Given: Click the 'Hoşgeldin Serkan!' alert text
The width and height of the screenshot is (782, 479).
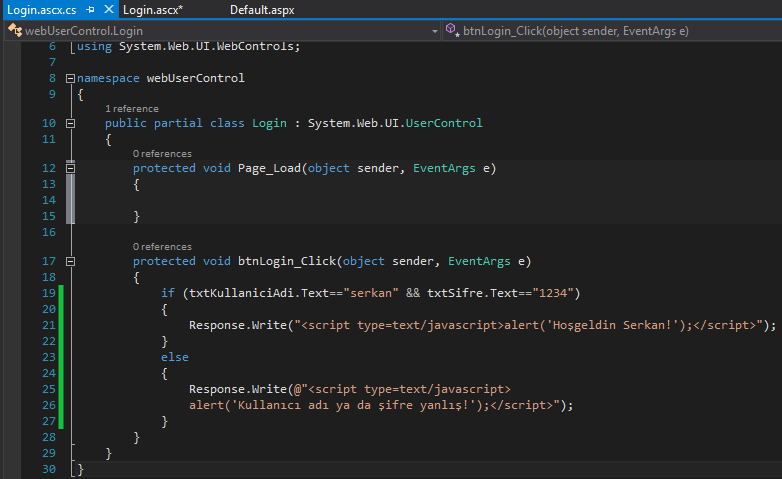Looking at the screenshot, I should tap(612, 325).
